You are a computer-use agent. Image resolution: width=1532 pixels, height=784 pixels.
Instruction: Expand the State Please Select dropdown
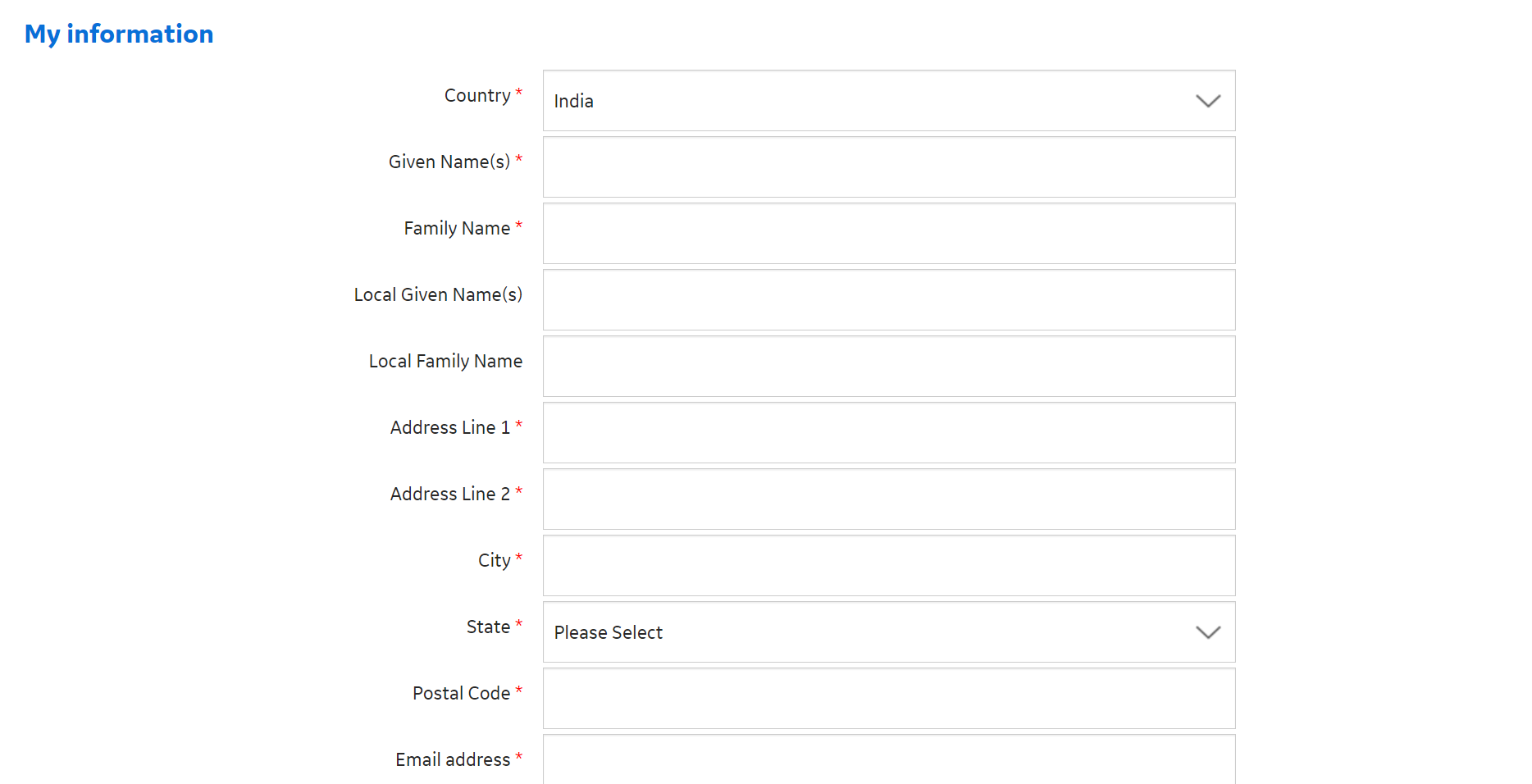(x=889, y=632)
